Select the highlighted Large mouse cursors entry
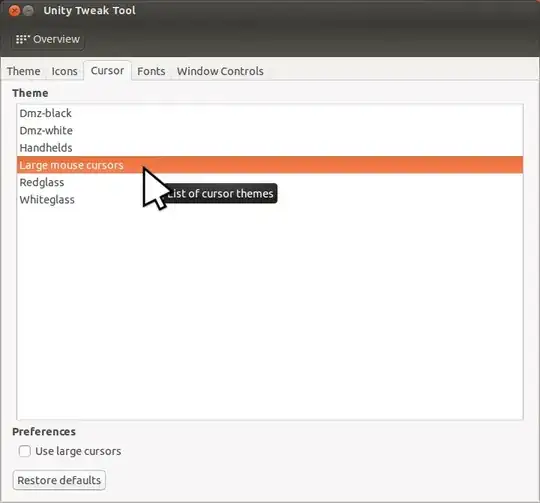This screenshot has height=503, width=540. pos(270,165)
